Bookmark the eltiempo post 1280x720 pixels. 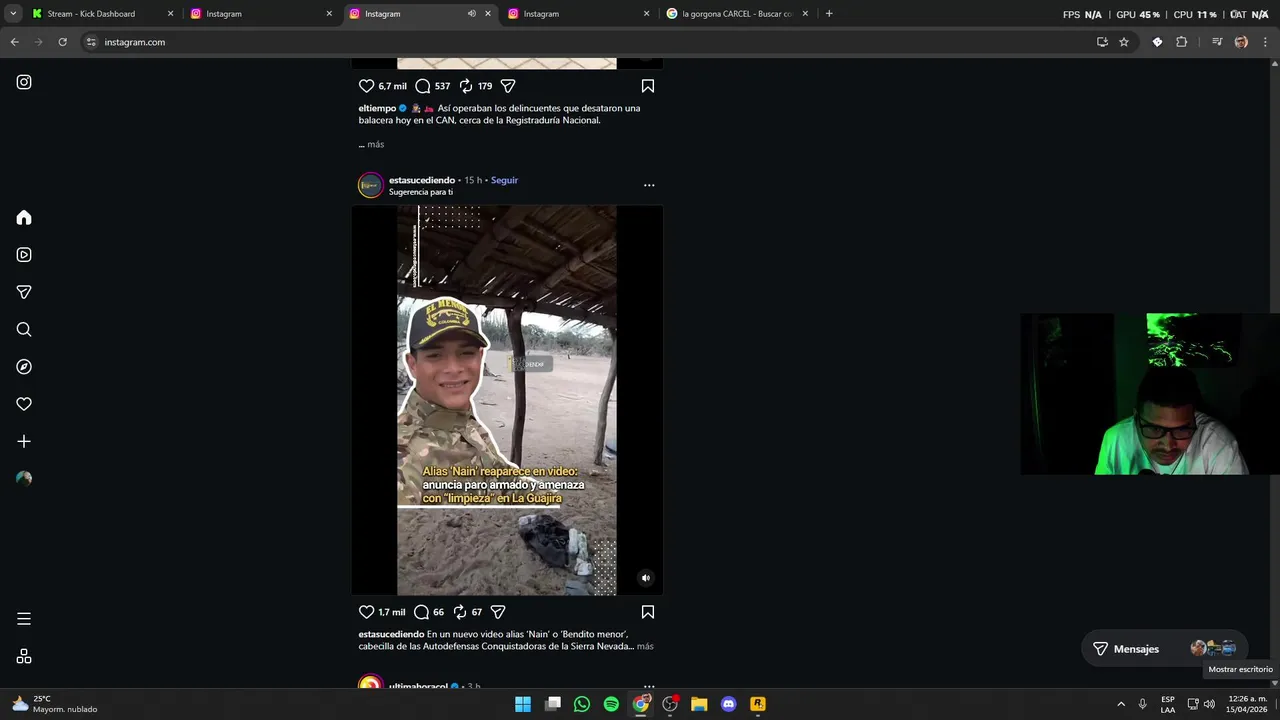648,86
